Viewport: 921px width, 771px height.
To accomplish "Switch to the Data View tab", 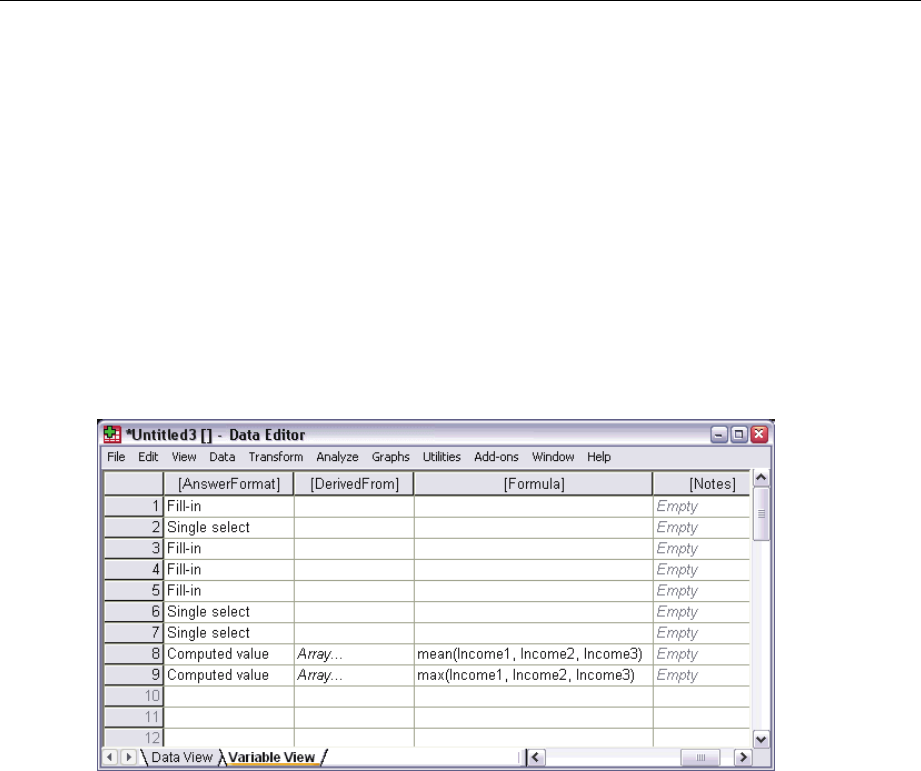I will coord(181,757).
